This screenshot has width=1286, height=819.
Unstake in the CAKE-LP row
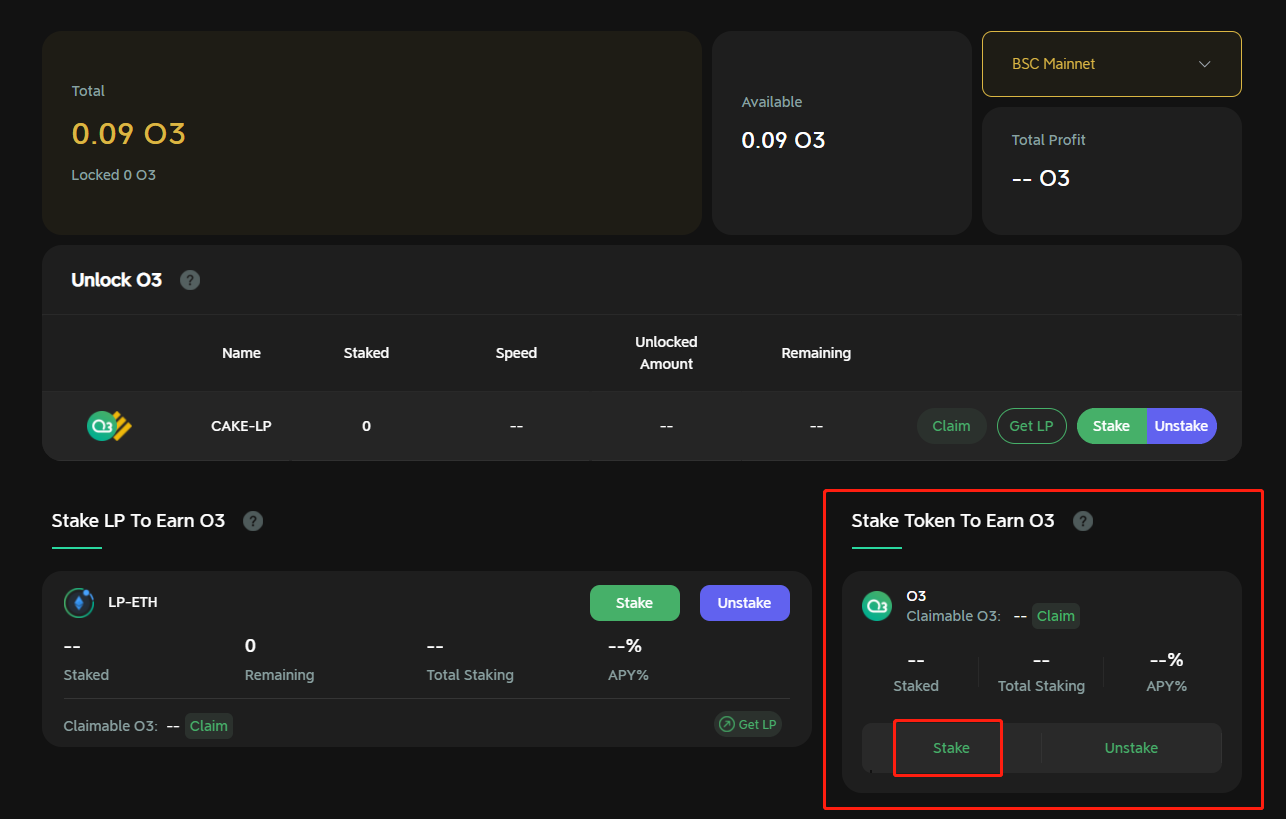1181,426
